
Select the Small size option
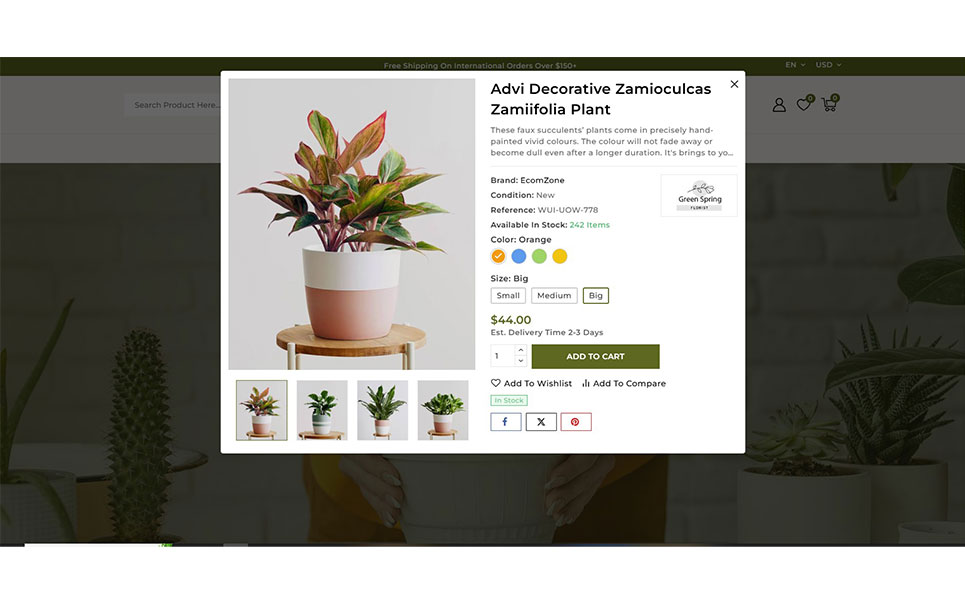[x=508, y=295]
